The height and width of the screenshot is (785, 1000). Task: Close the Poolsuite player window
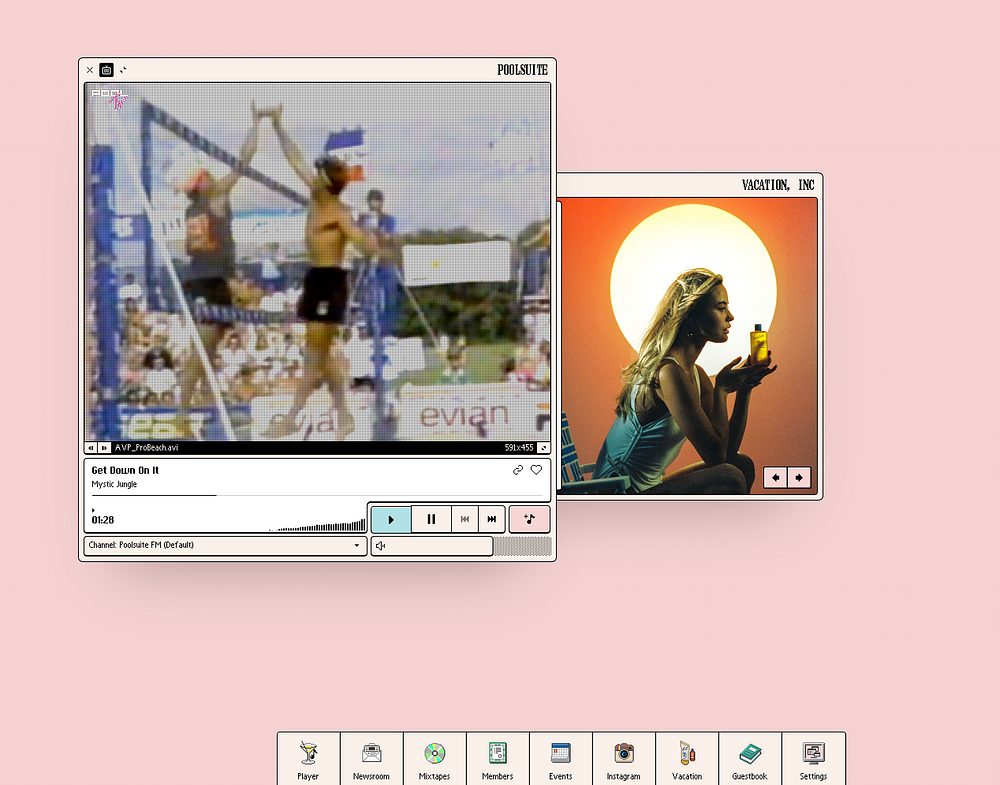pyautogui.click(x=90, y=70)
